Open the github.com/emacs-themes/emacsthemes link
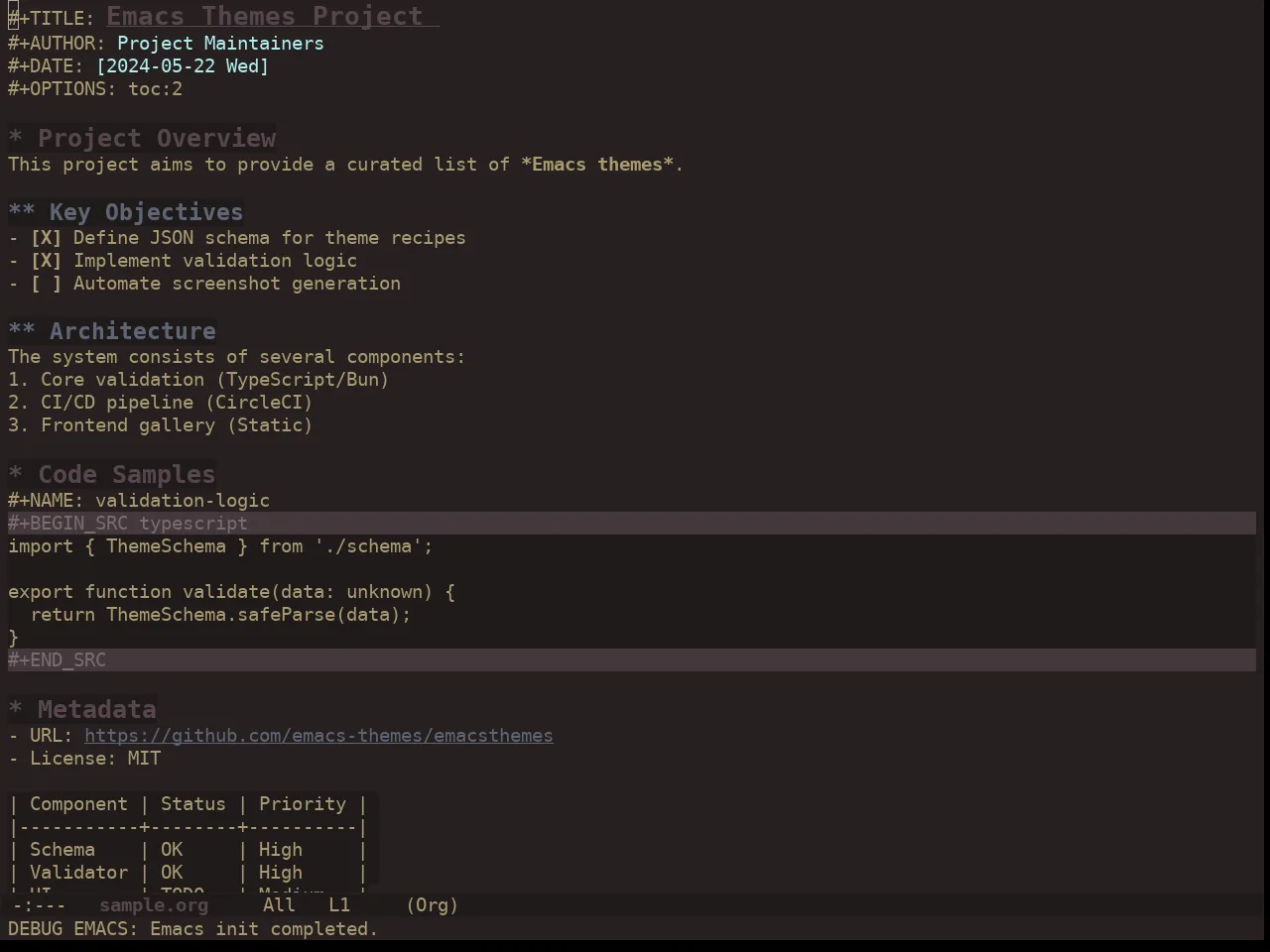The image size is (1270, 952). pos(318,736)
